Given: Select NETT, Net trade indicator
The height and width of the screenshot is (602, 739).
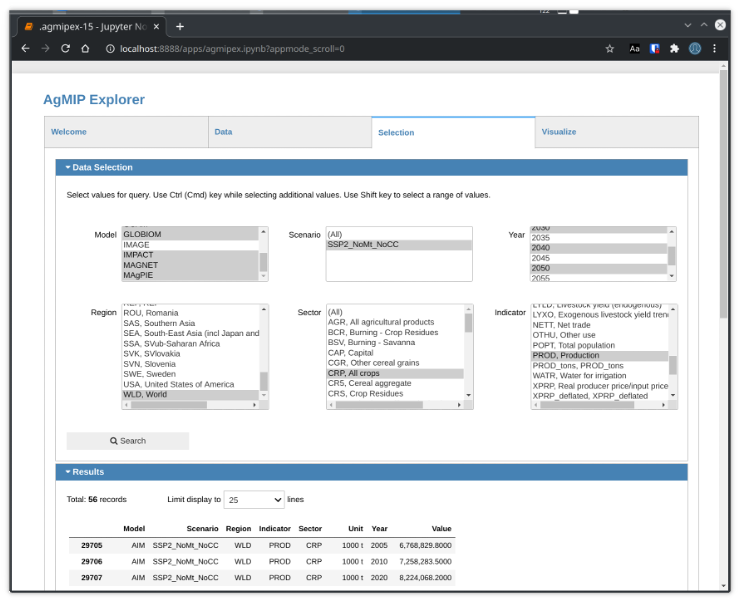Looking at the screenshot, I should [599, 325].
